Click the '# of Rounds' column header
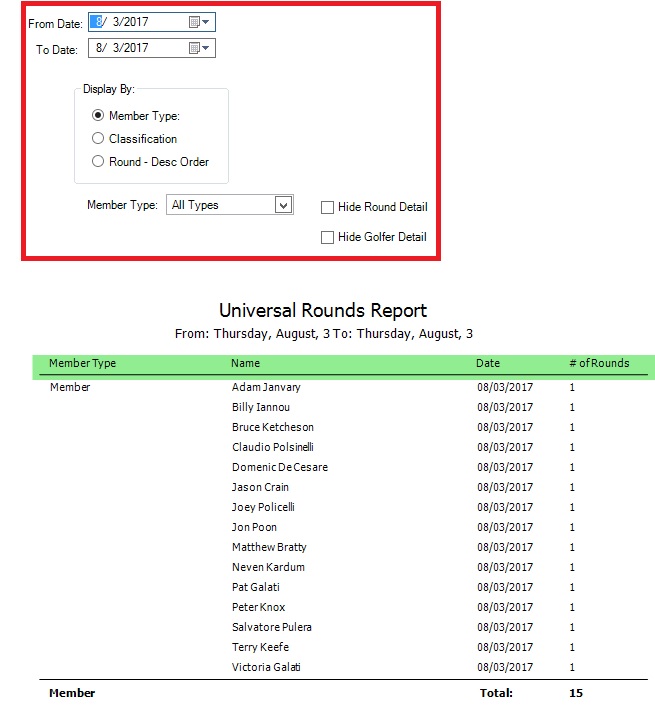 pos(599,363)
